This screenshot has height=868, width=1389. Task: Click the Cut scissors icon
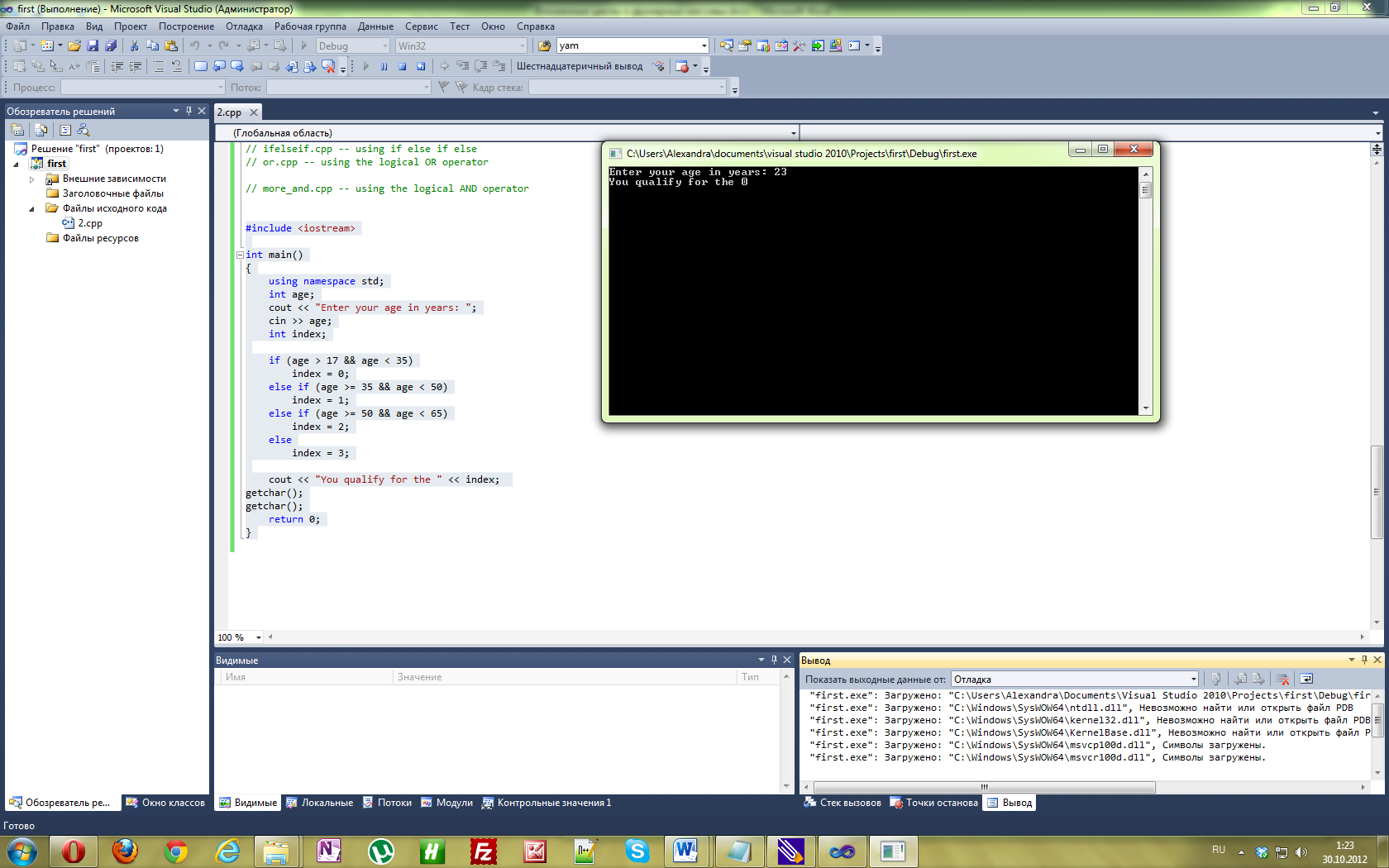tap(134, 45)
